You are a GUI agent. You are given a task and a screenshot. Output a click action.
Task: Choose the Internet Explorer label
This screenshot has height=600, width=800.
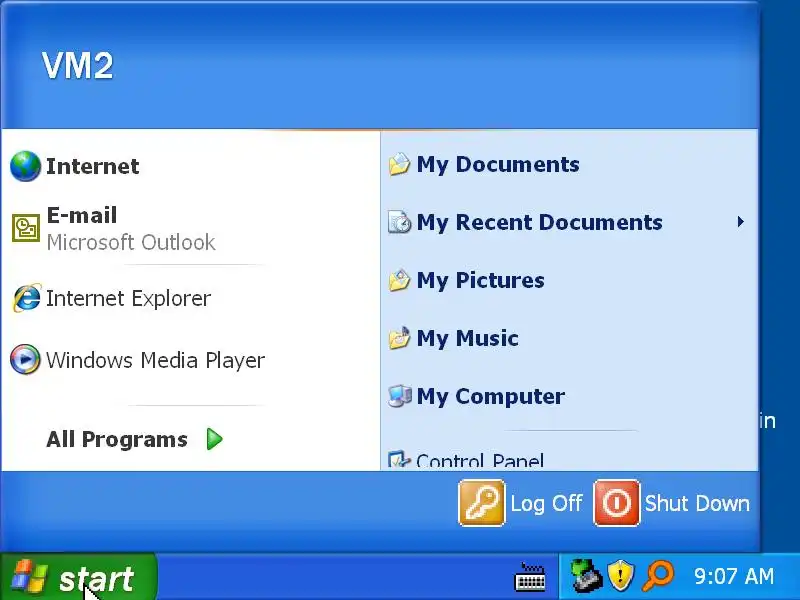(x=128, y=298)
